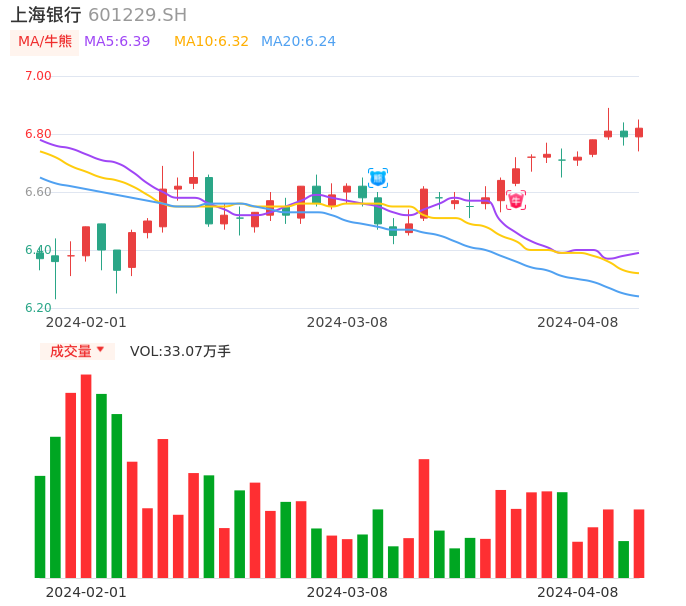Viewport: 686px width, 606px height.
Task: Click the first green volume bar on left
Action: pos(40,527)
